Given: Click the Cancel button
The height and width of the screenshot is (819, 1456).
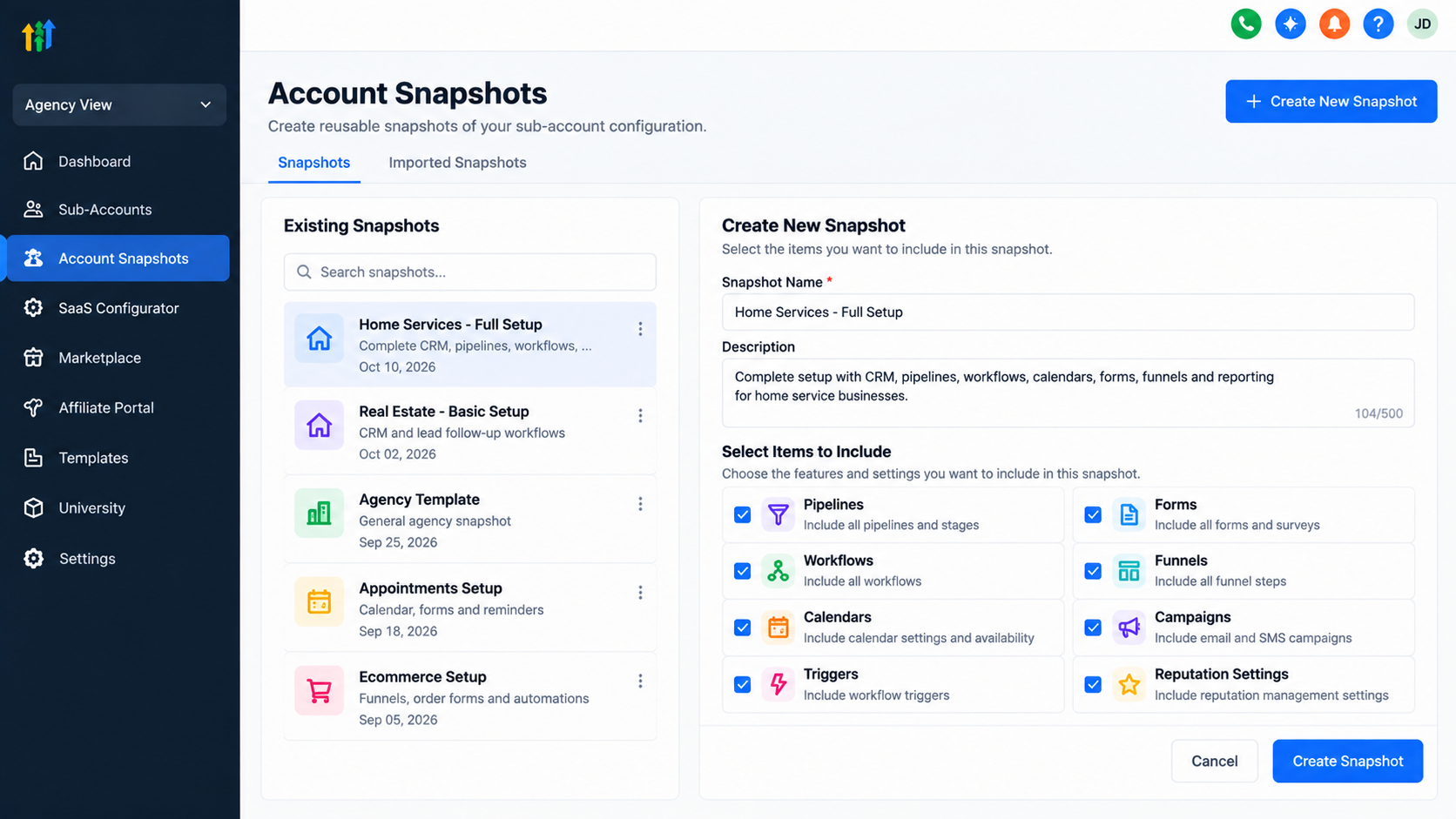Looking at the screenshot, I should click(x=1214, y=762).
